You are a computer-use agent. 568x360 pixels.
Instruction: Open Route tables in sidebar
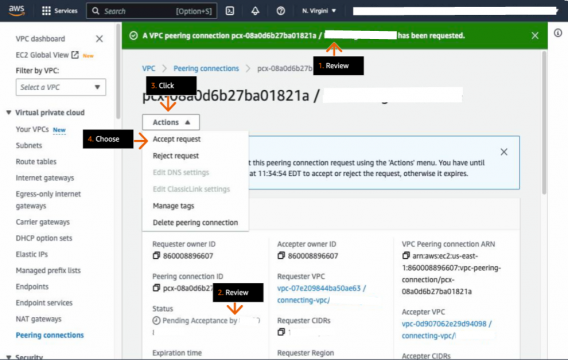click(36, 162)
